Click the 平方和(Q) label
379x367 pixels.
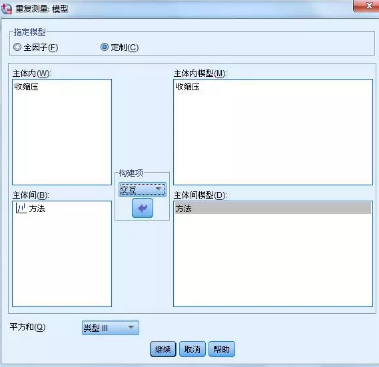pyautogui.click(x=27, y=327)
